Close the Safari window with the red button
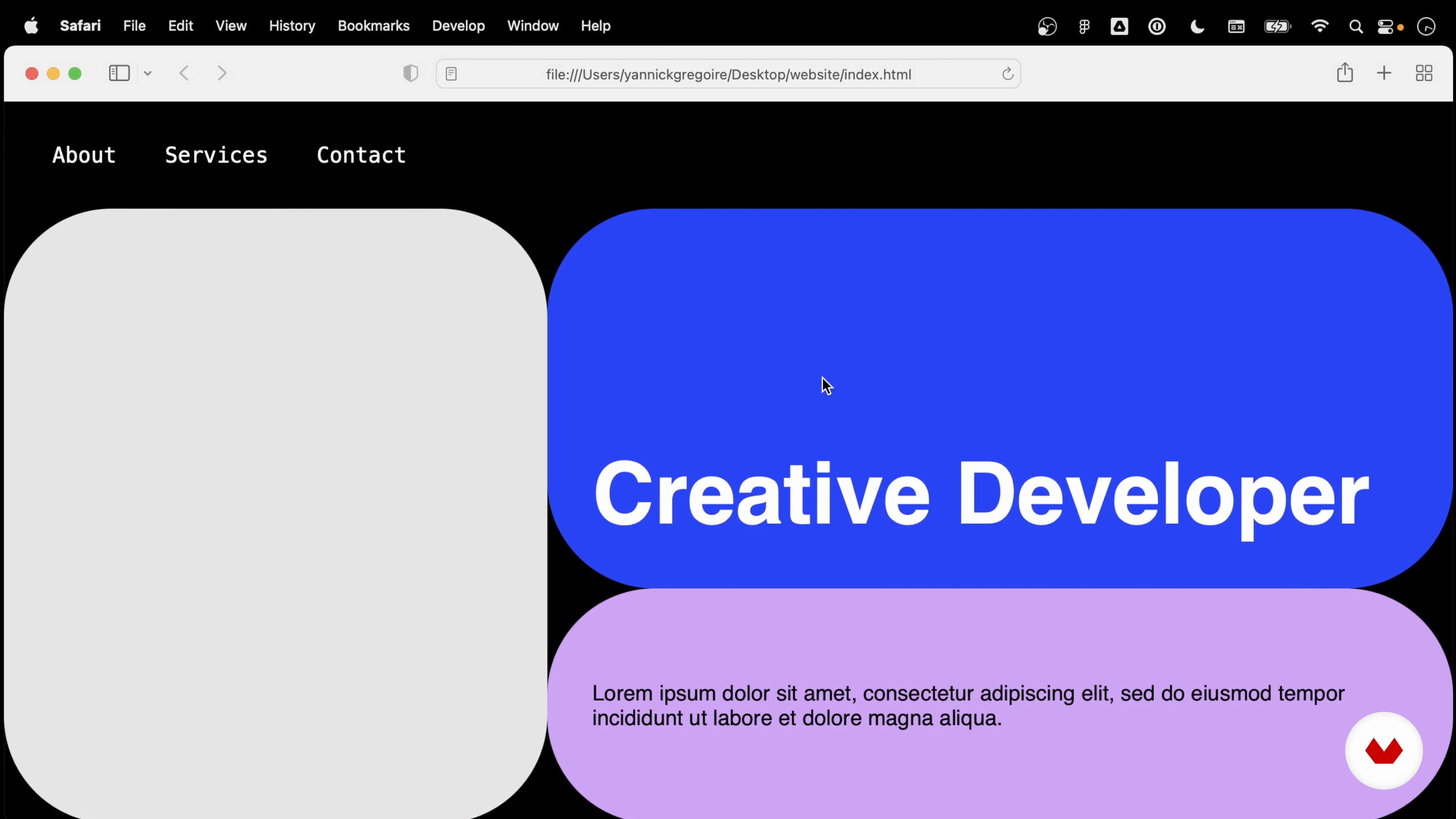This screenshot has height=819, width=1456. [x=31, y=74]
